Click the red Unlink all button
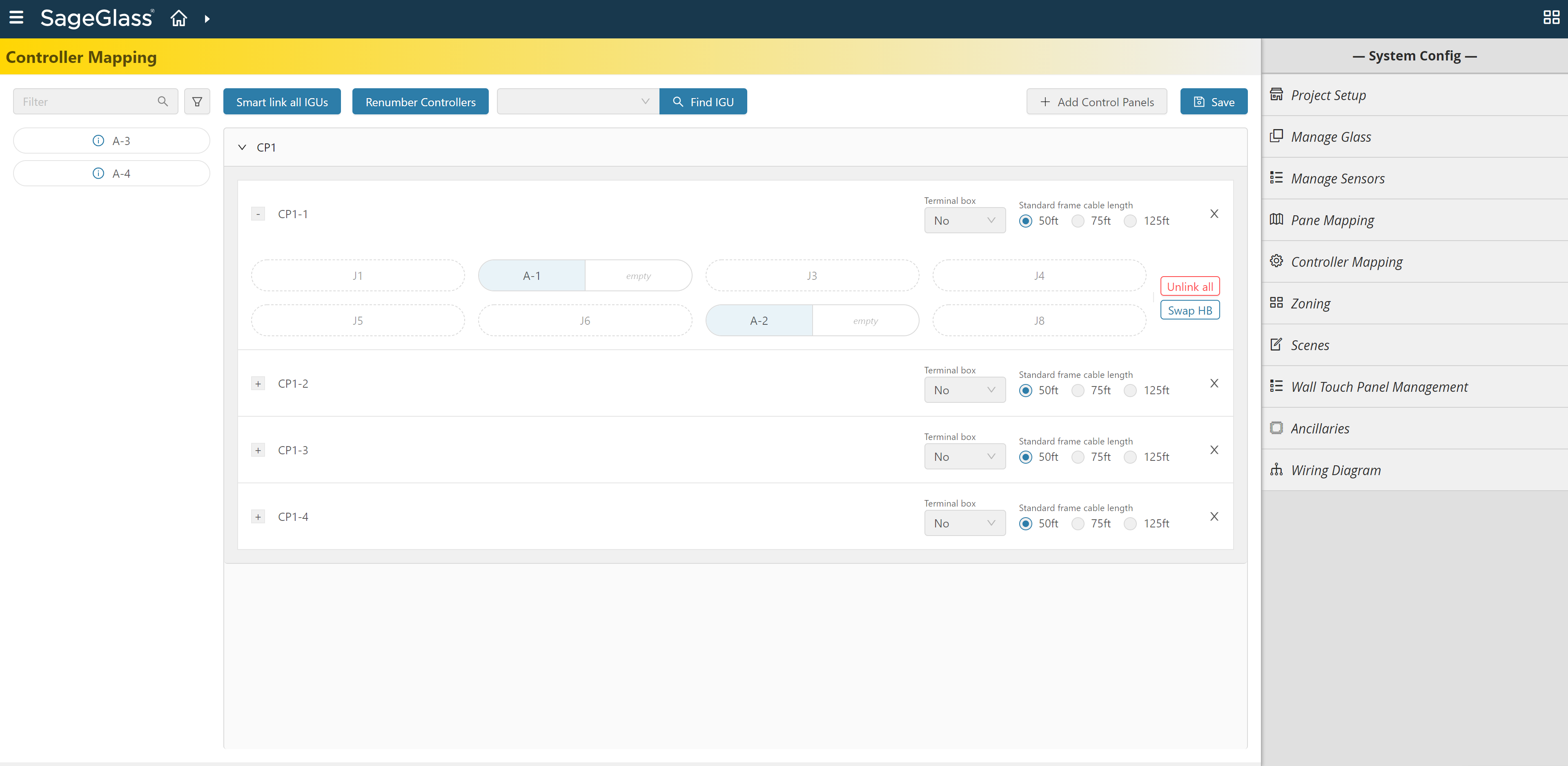 pos(1190,286)
